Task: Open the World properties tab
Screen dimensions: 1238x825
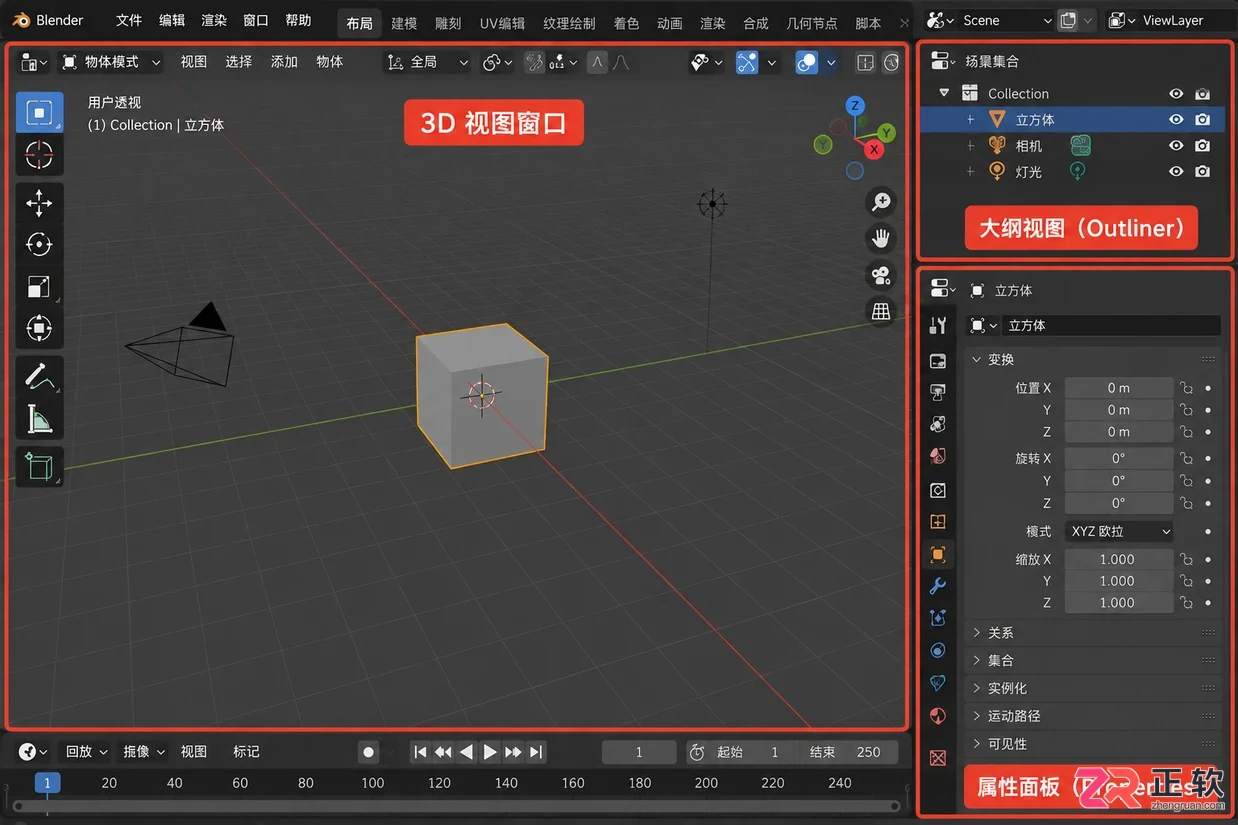Action: point(938,490)
